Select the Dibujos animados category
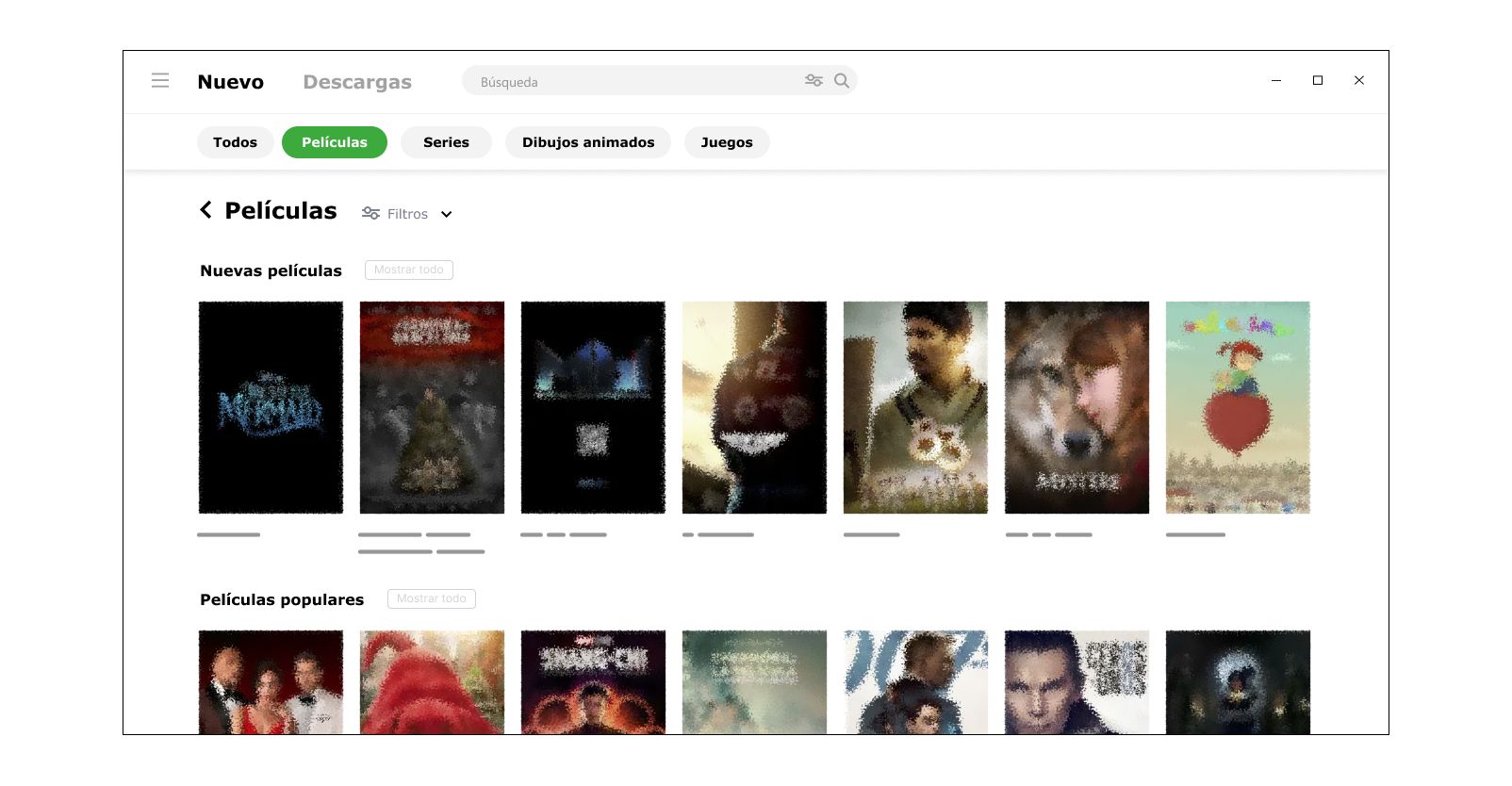The image size is (1512, 786). [x=588, y=142]
